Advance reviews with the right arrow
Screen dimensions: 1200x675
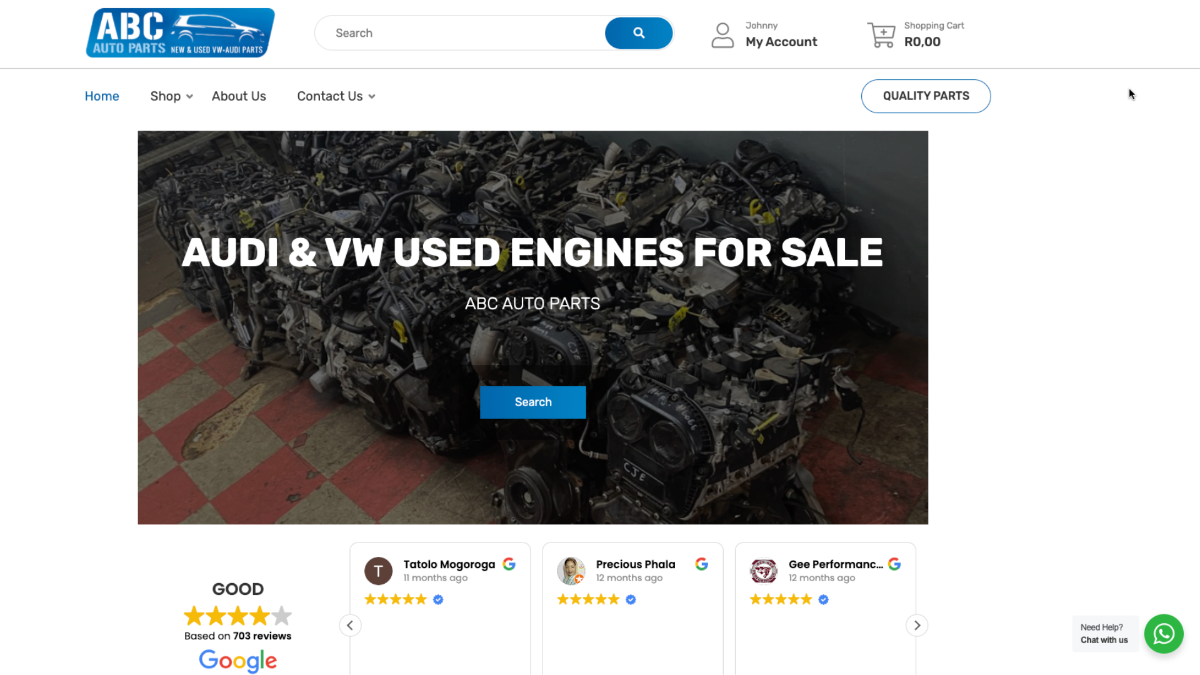coord(916,624)
